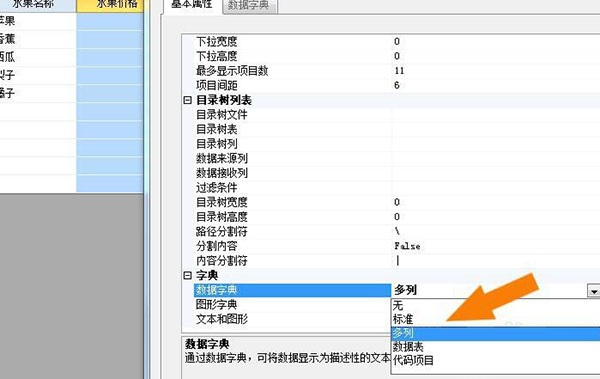Screen dimensions: 600x379
Task: Select the 图形字典 property row
Action: point(292,305)
